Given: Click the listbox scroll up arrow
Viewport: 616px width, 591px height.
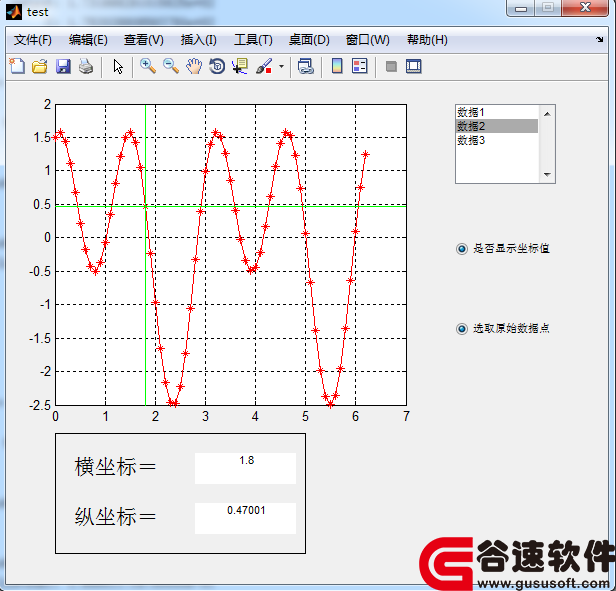Looking at the screenshot, I should point(547,114).
